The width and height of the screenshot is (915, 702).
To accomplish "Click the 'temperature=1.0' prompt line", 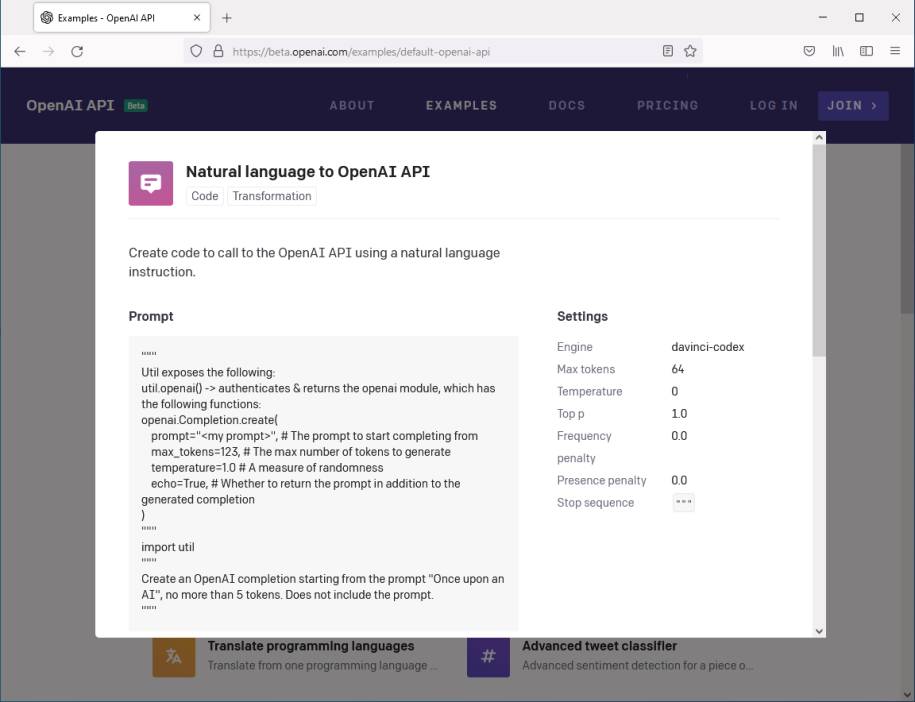I will tap(267, 467).
